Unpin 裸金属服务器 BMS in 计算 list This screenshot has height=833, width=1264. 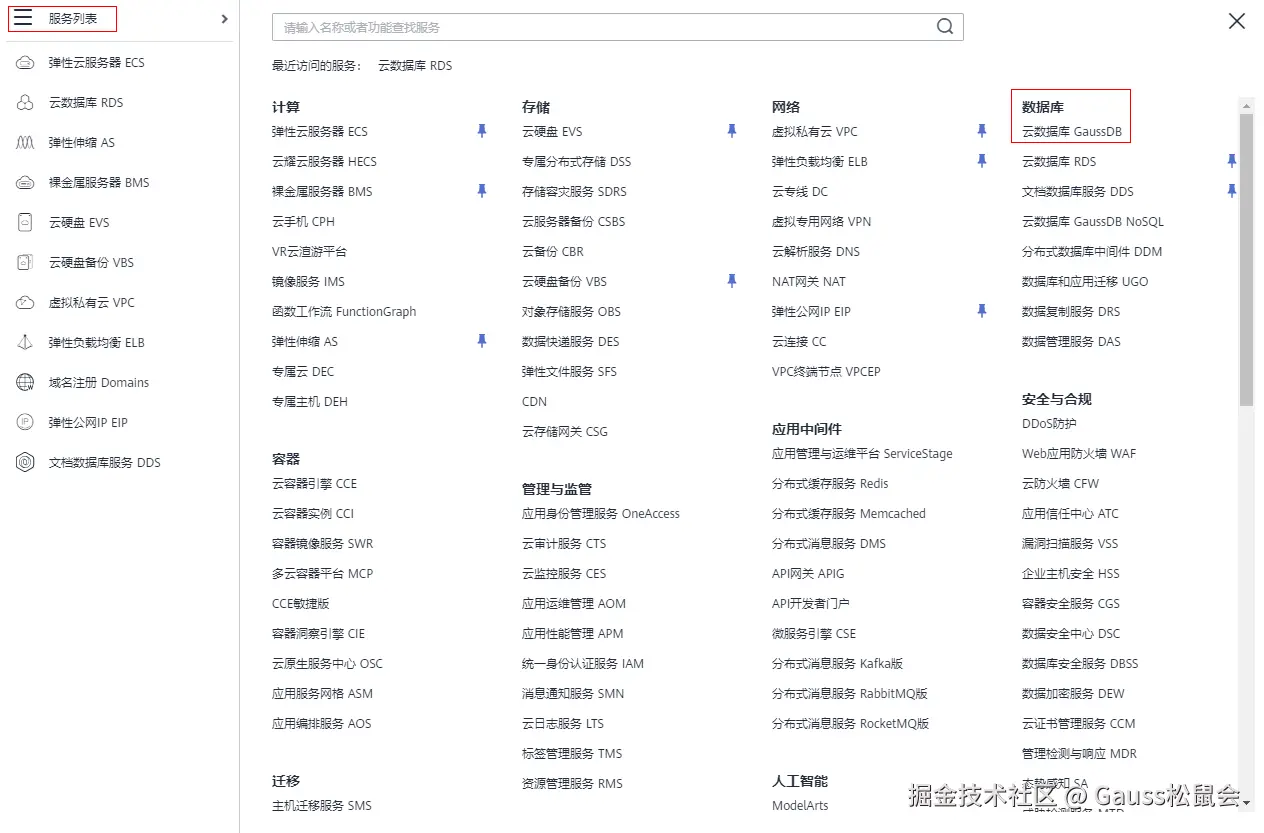(x=482, y=191)
